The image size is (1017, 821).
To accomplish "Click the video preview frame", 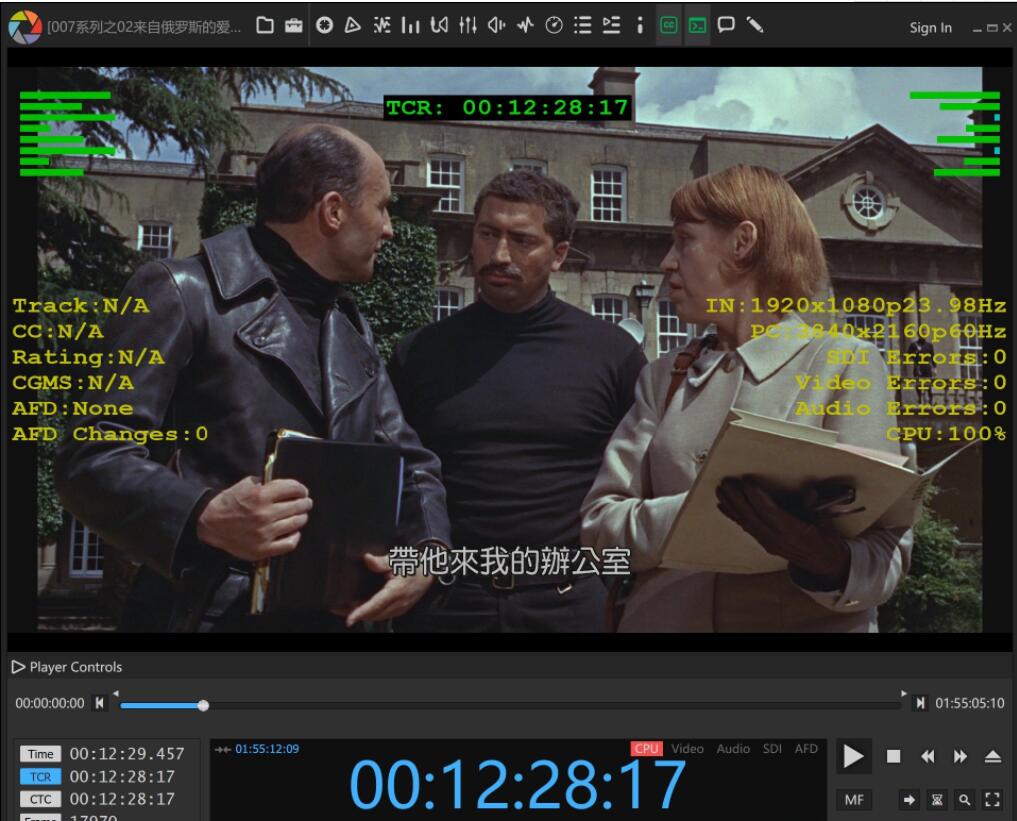I will (509, 350).
